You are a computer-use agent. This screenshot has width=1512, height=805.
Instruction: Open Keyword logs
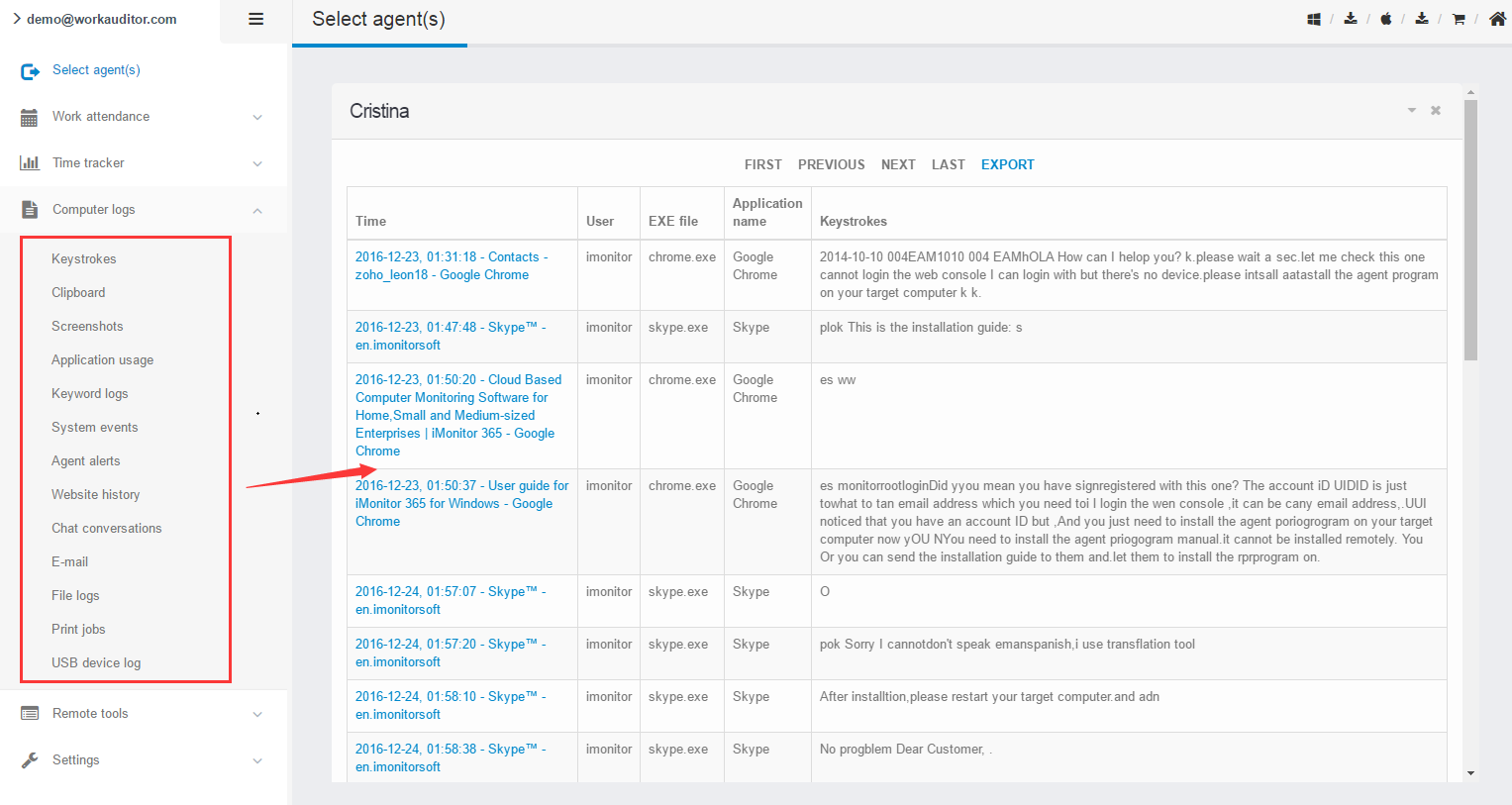point(90,394)
